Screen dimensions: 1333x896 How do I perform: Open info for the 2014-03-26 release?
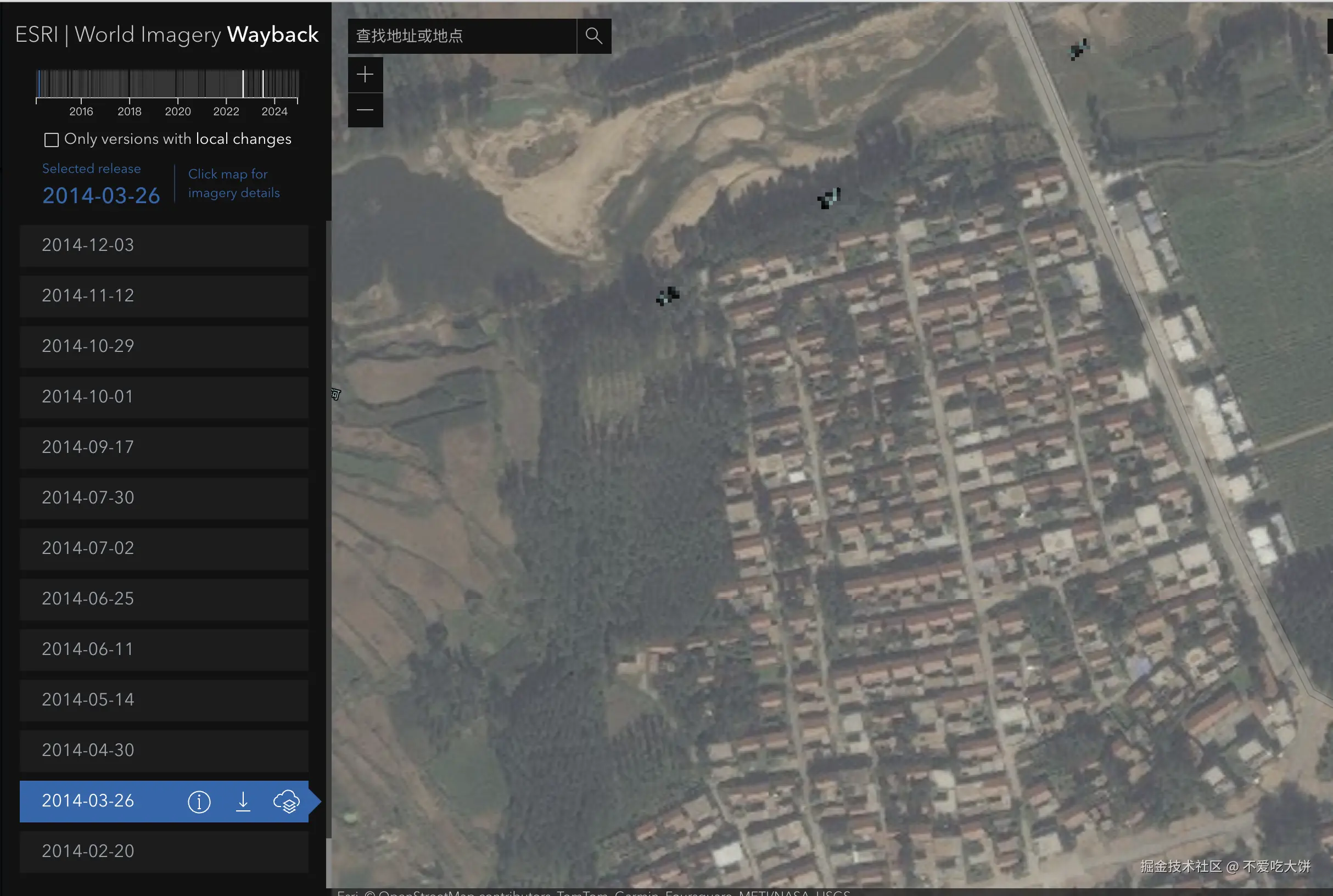coord(199,802)
